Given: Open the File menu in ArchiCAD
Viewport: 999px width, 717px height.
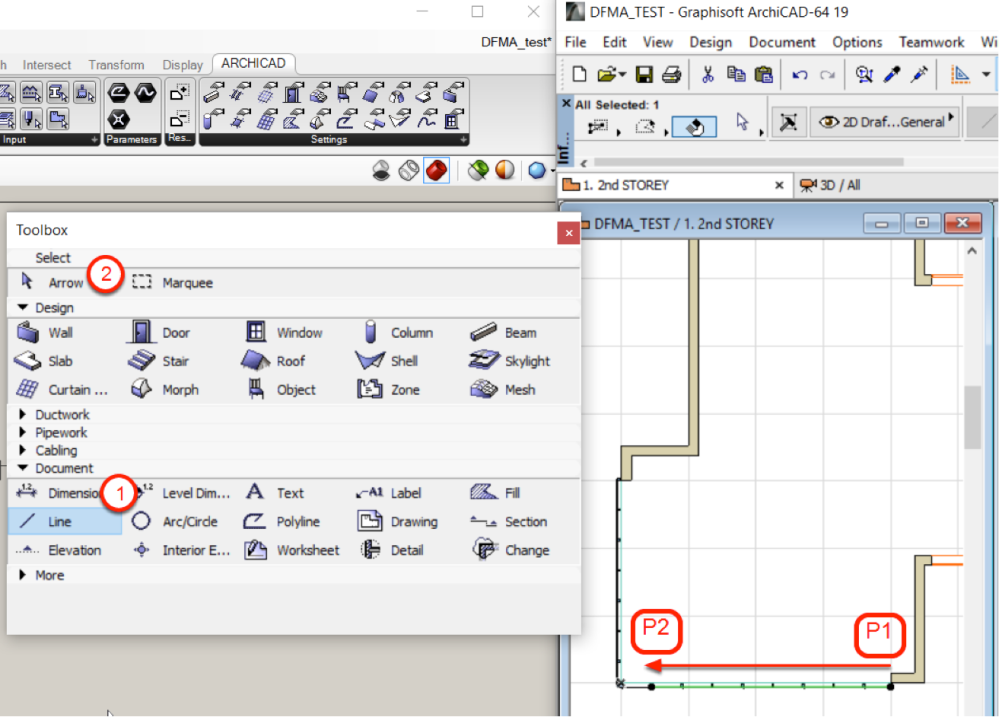Looking at the screenshot, I should (x=575, y=42).
